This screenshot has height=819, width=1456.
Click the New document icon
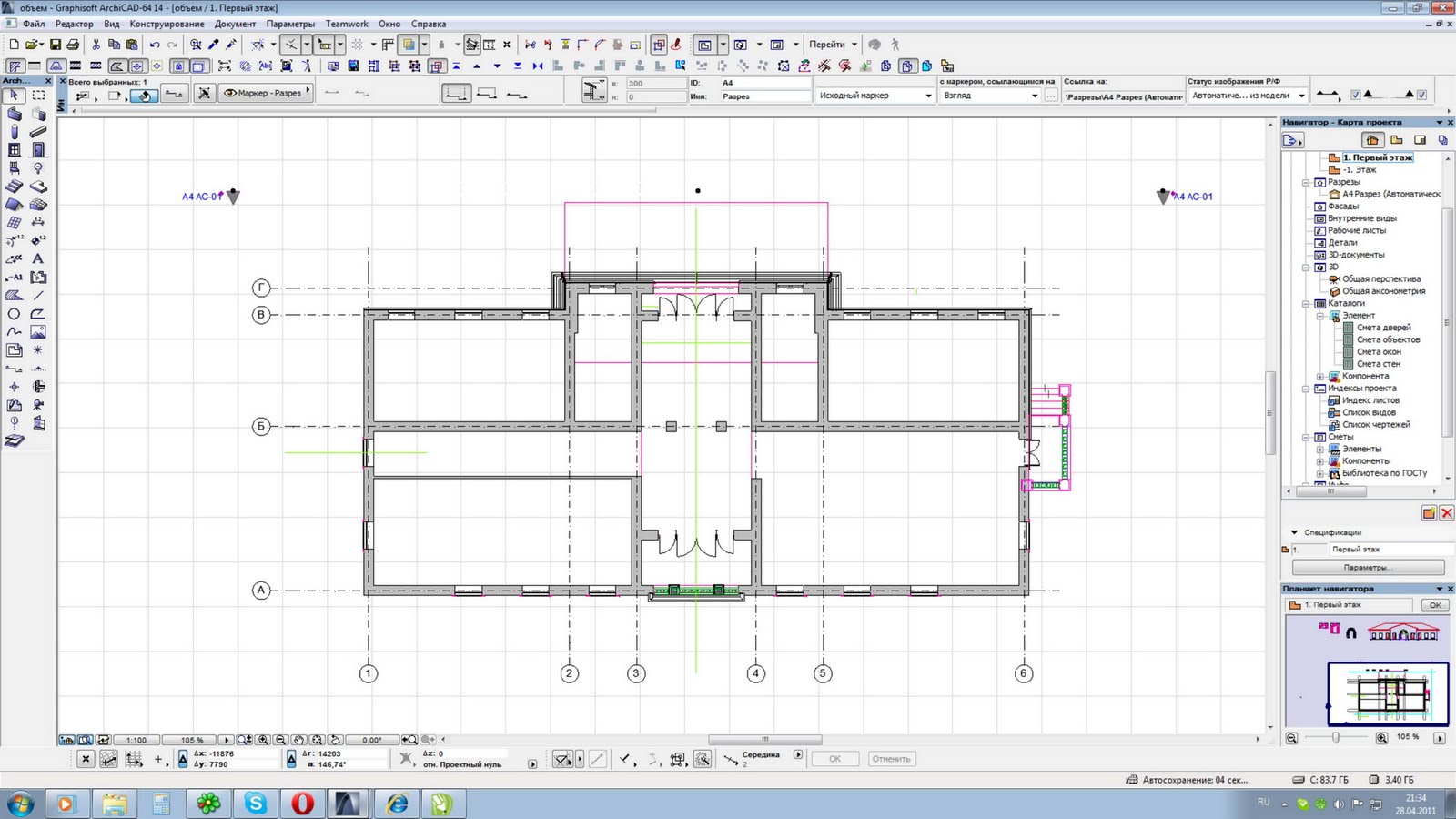[14, 44]
